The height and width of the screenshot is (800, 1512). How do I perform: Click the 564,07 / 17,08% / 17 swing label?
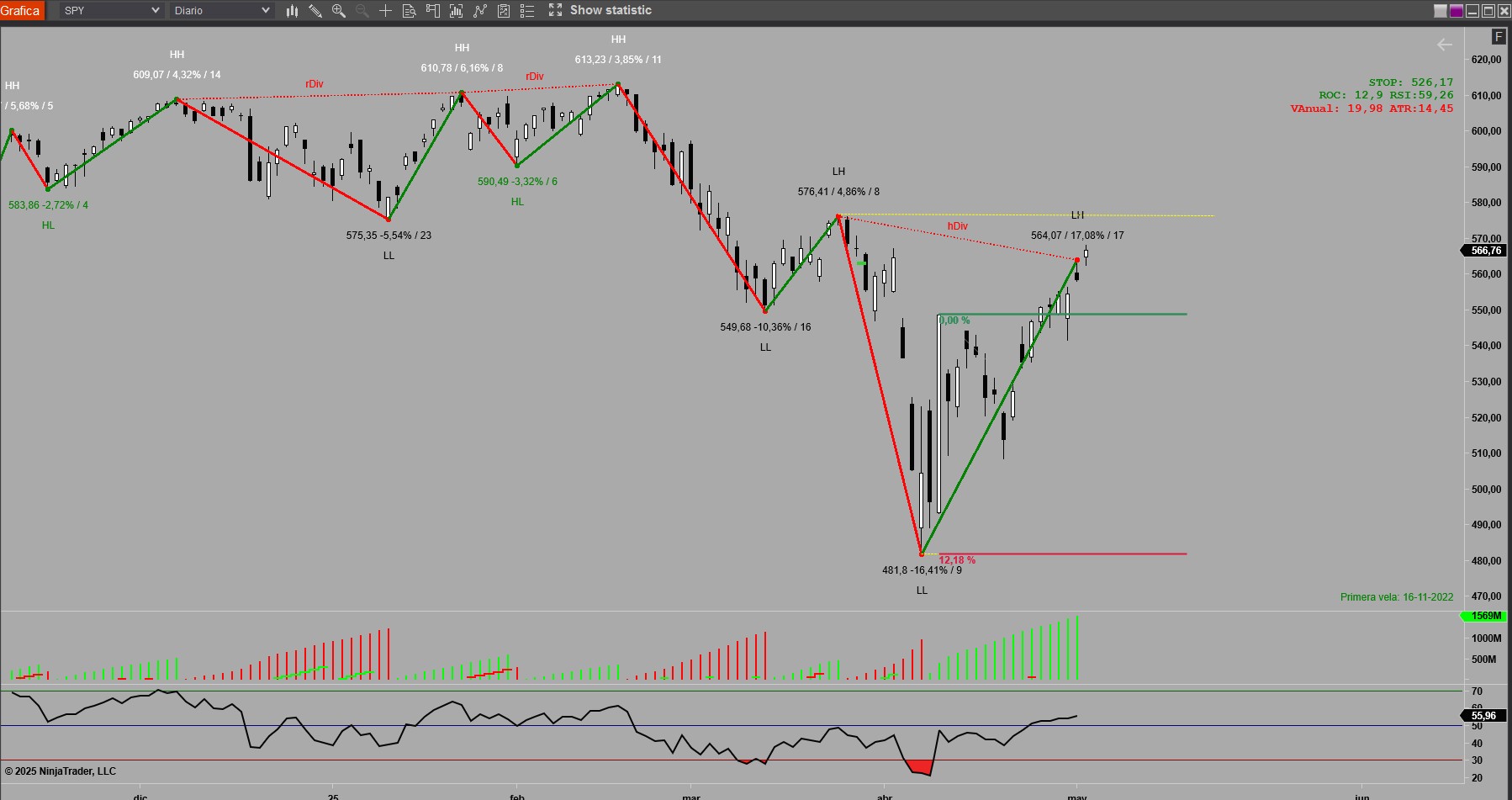[x=1077, y=236]
